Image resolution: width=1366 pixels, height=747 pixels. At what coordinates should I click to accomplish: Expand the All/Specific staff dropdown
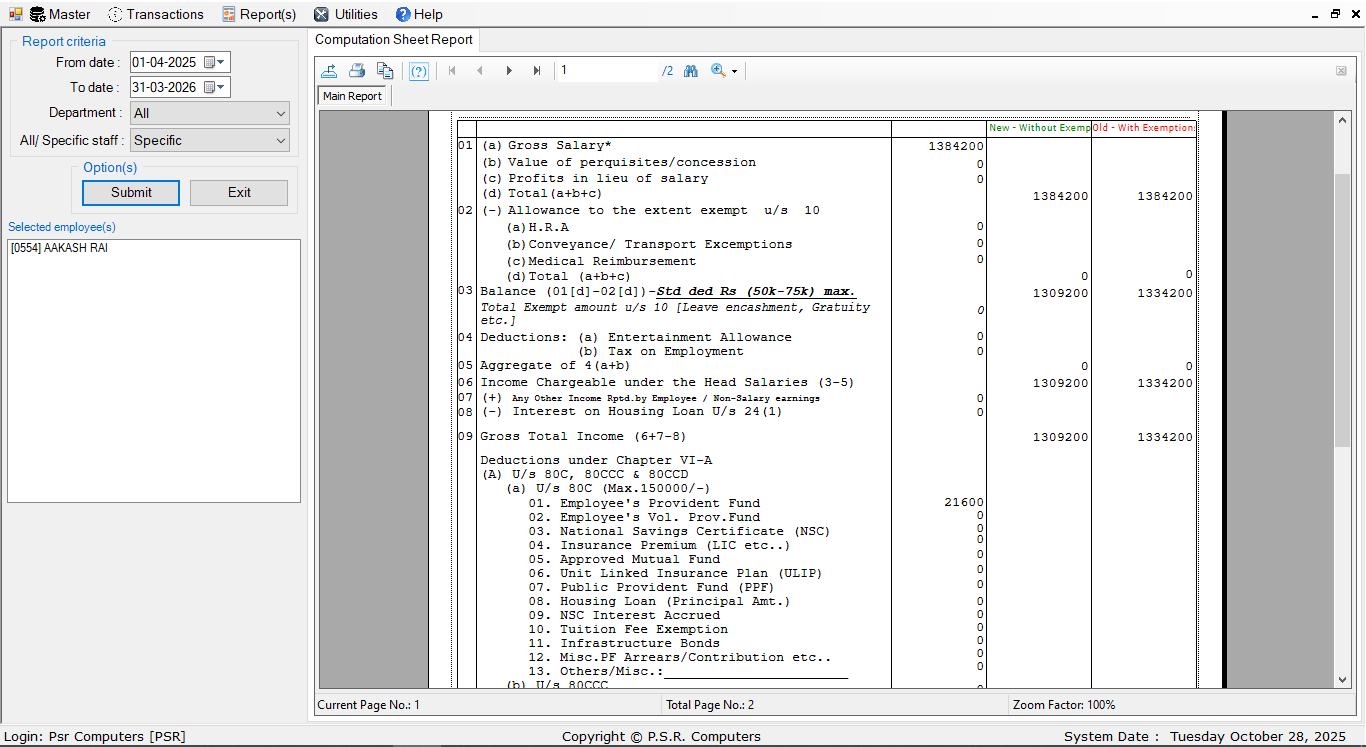[280, 141]
